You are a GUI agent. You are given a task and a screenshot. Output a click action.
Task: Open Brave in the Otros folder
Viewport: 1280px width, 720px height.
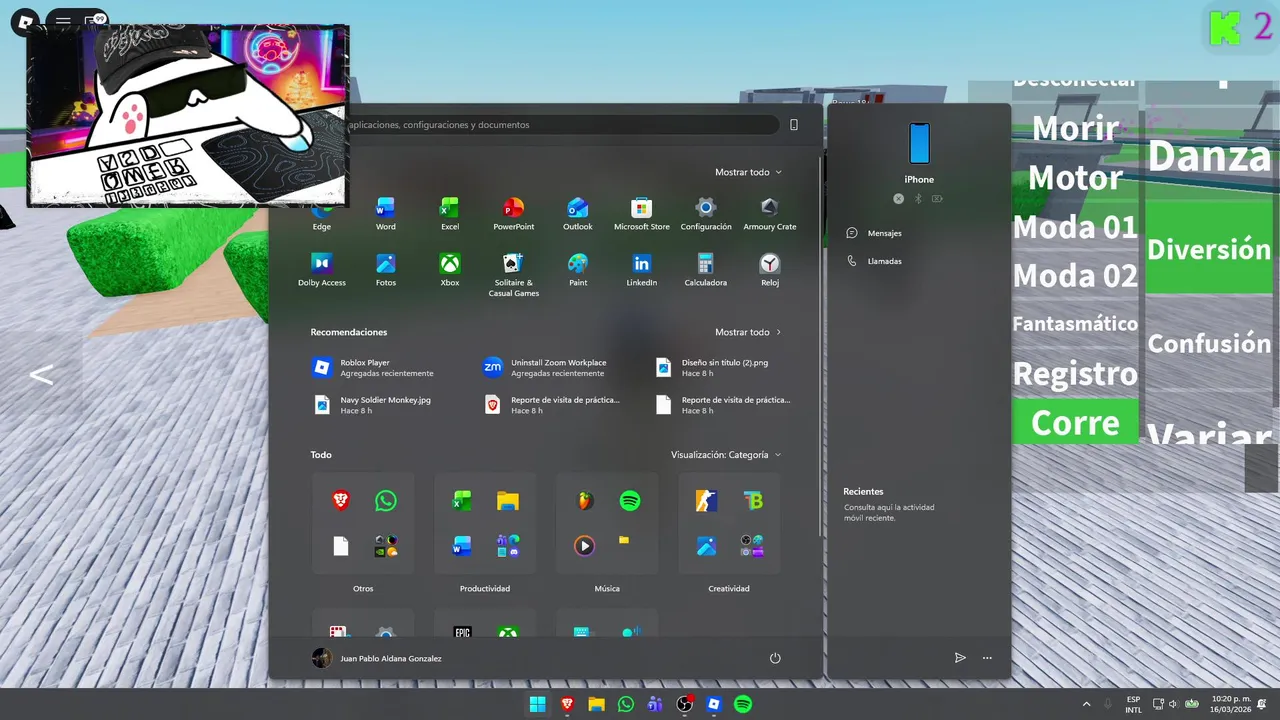tap(341, 501)
